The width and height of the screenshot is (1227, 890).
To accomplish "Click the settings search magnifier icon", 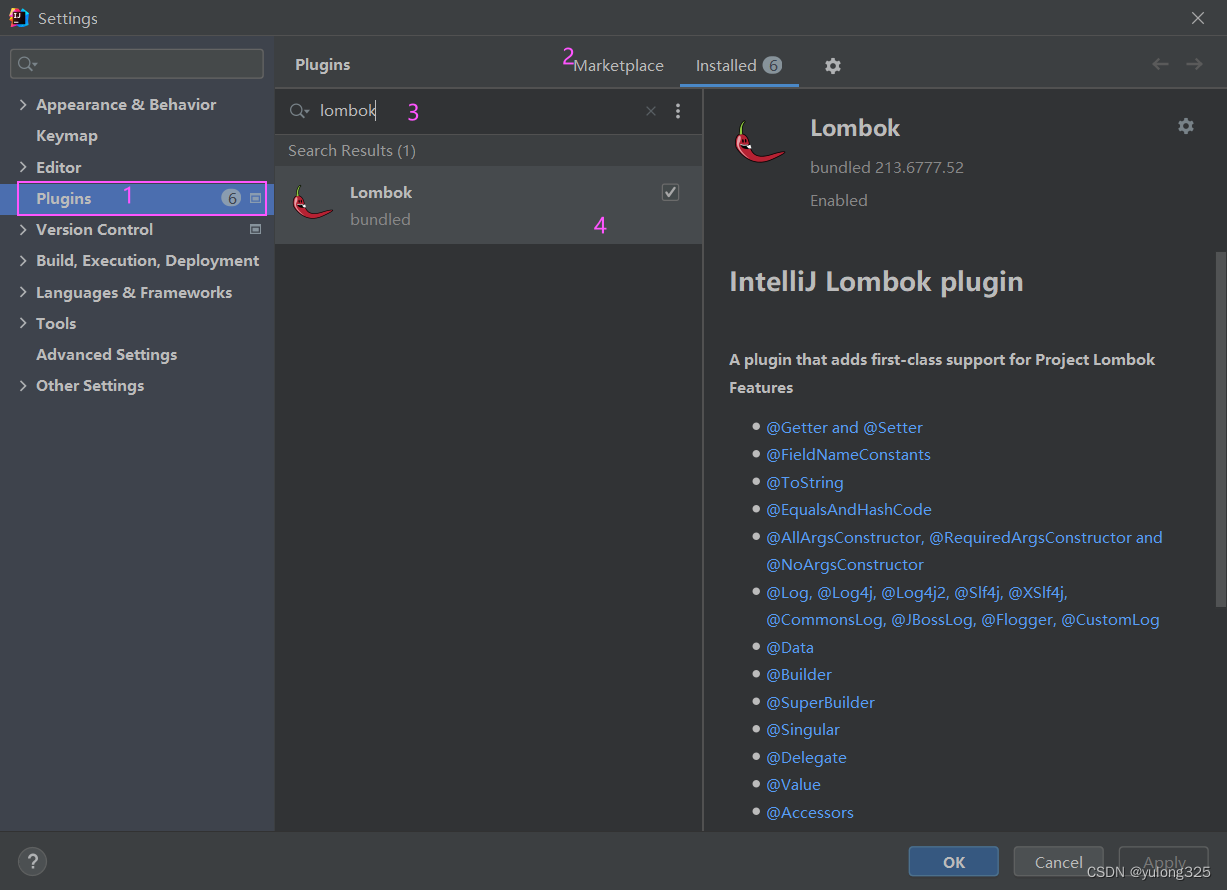I will [27, 64].
